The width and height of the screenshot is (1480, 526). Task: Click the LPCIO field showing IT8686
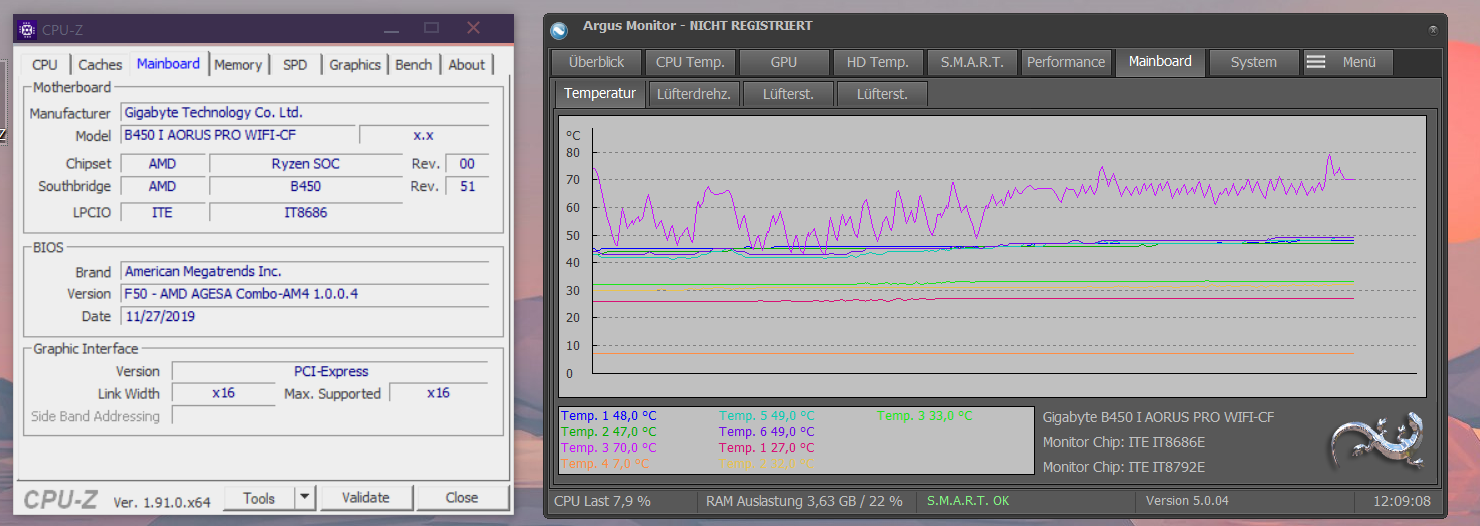point(305,212)
